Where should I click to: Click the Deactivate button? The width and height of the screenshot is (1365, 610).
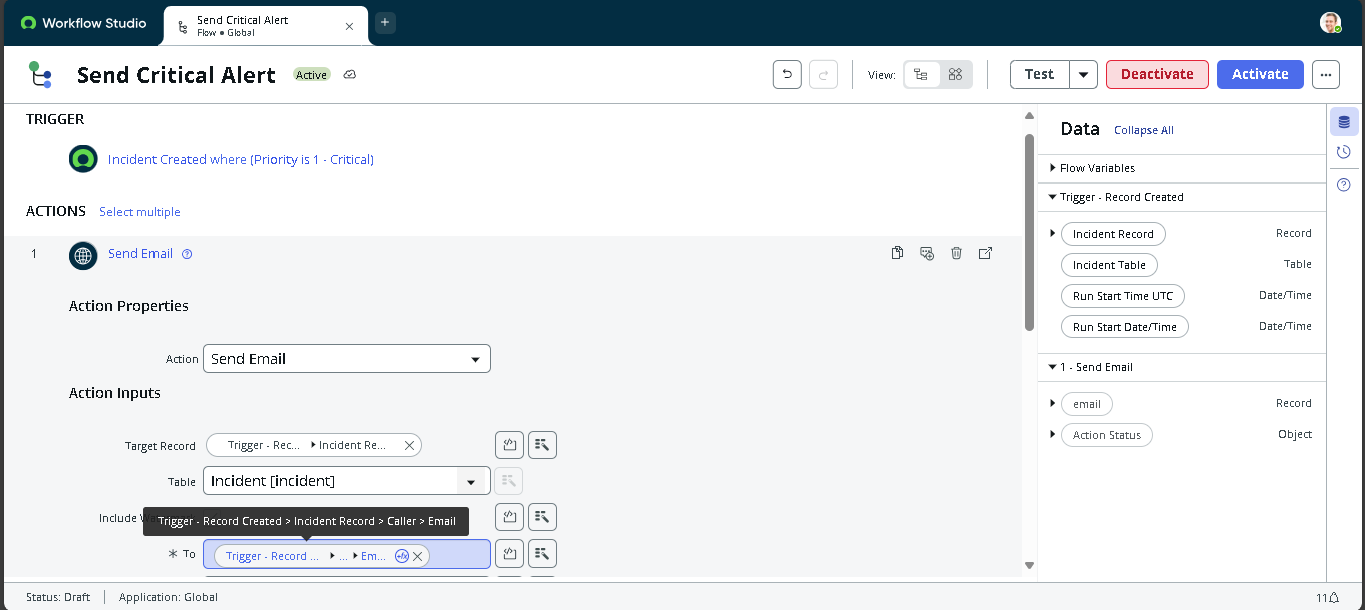(x=1157, y=74)
